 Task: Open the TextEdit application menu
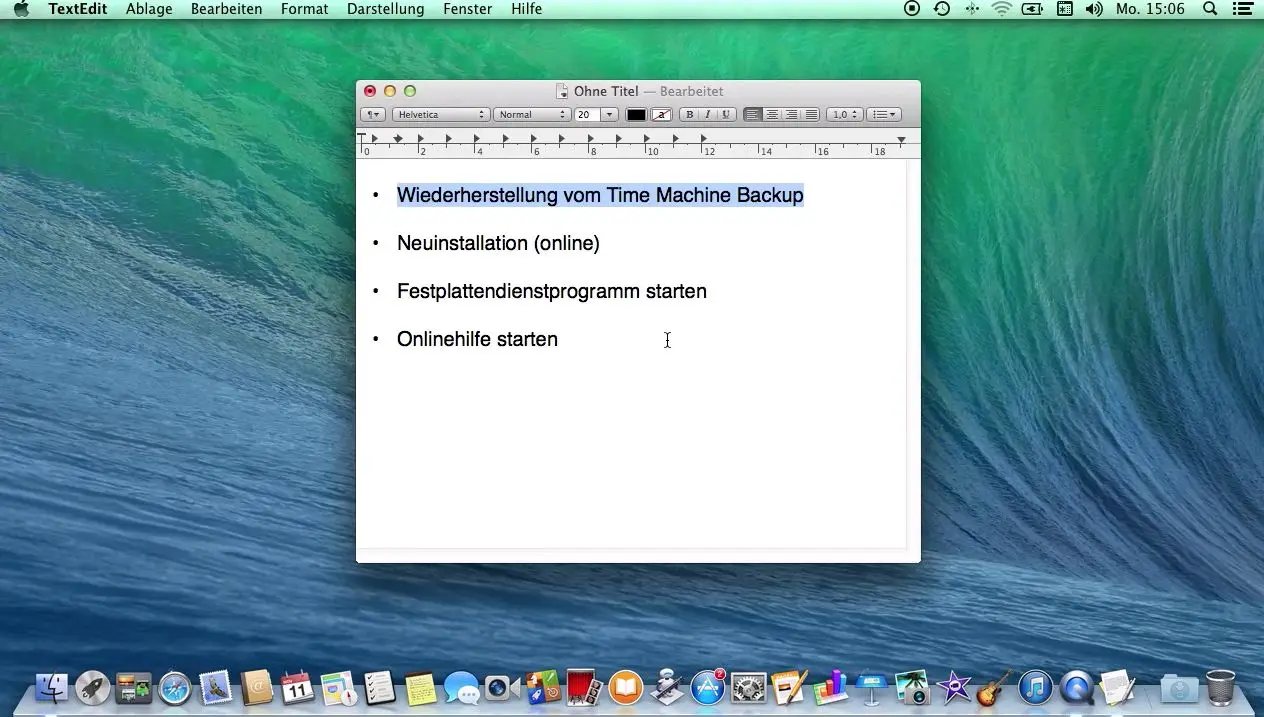[x=78, y=9]
